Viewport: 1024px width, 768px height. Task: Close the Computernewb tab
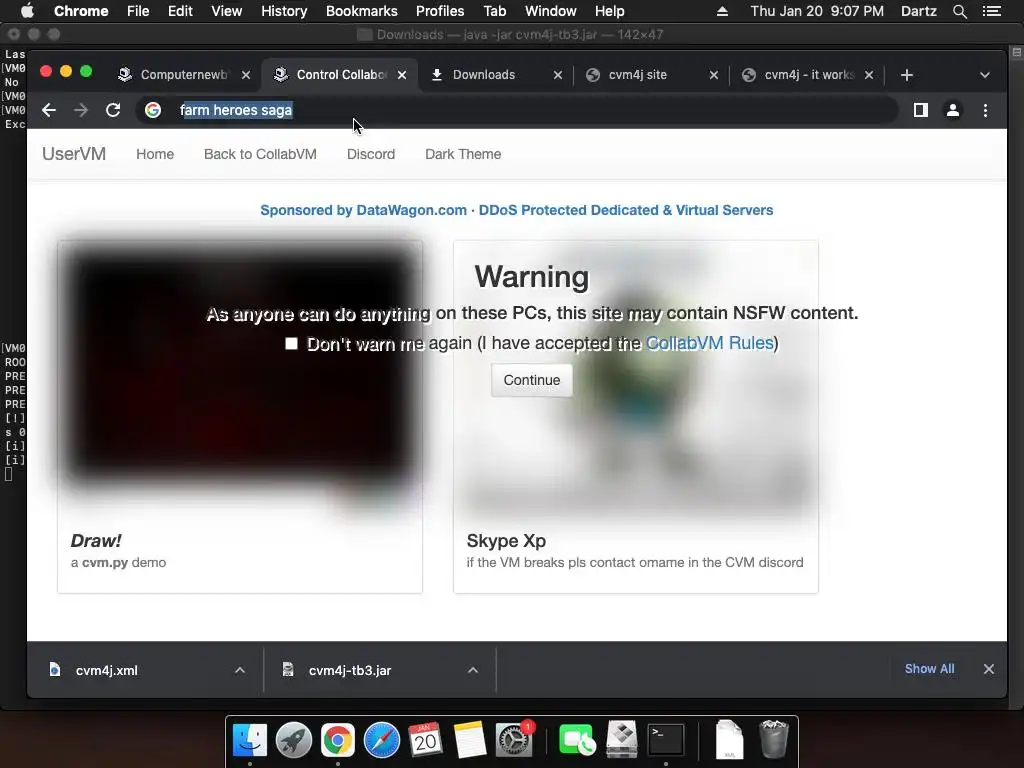point(246,75)
